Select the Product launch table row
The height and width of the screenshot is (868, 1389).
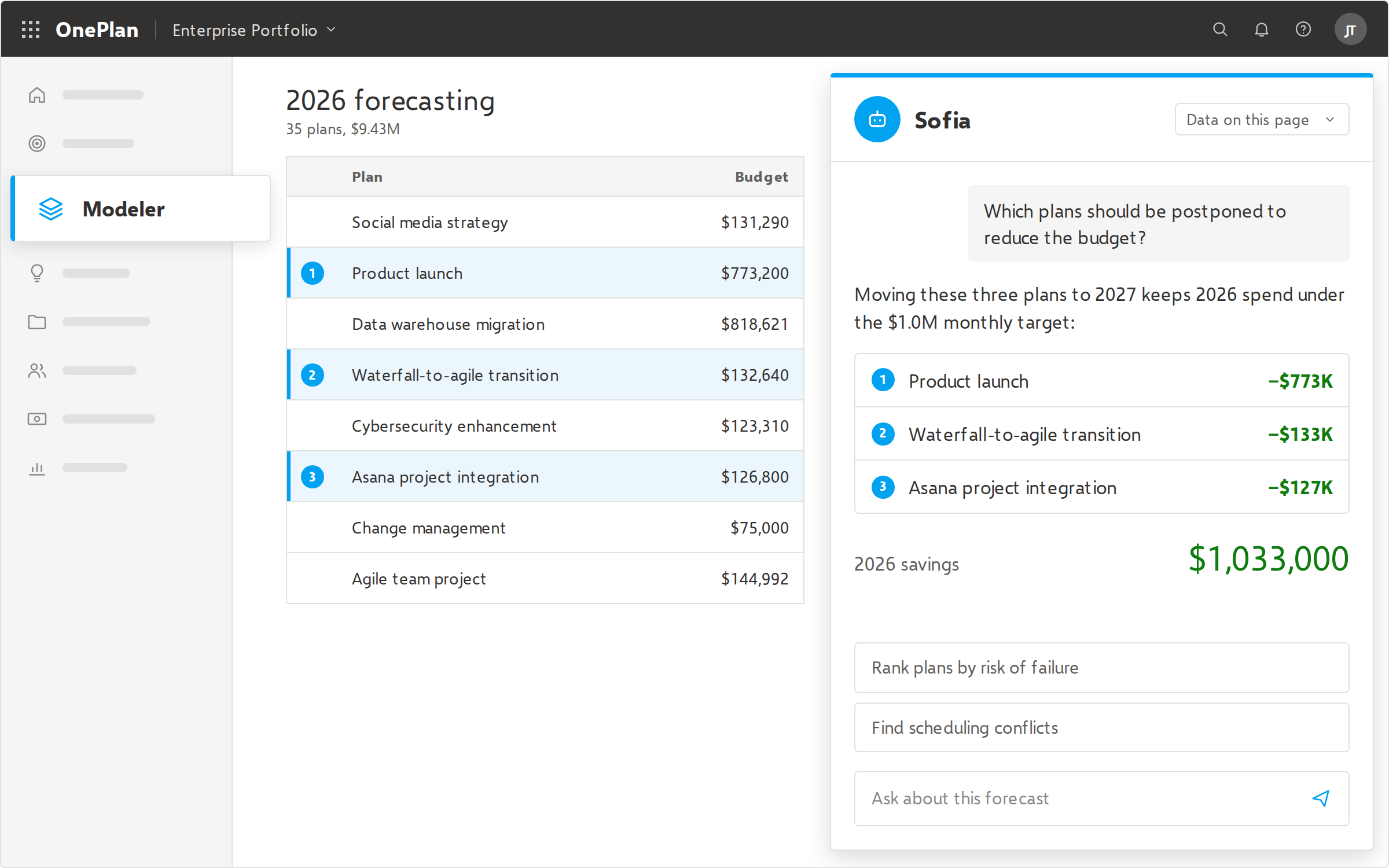pyautogui.click(x=545, y=273)
